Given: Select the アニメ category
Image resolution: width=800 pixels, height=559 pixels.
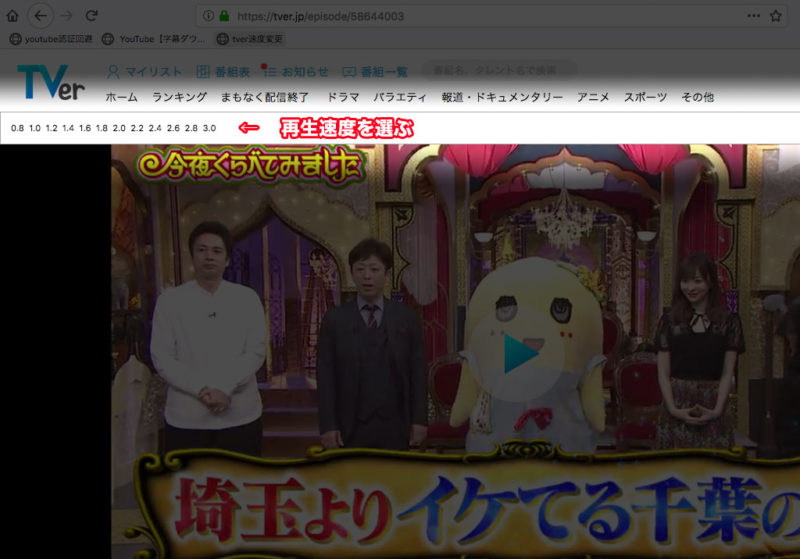Looking at the screenshot, I should [593, 97].
